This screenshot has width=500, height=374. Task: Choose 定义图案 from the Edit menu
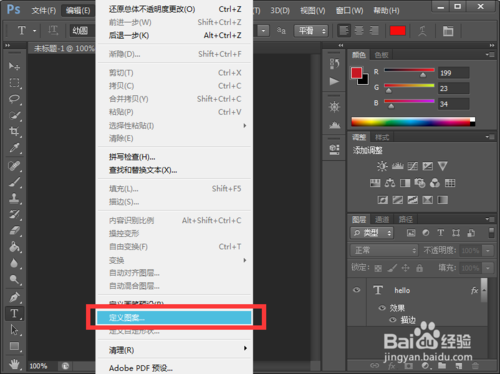pyautogui.click(x=174, y=318)
